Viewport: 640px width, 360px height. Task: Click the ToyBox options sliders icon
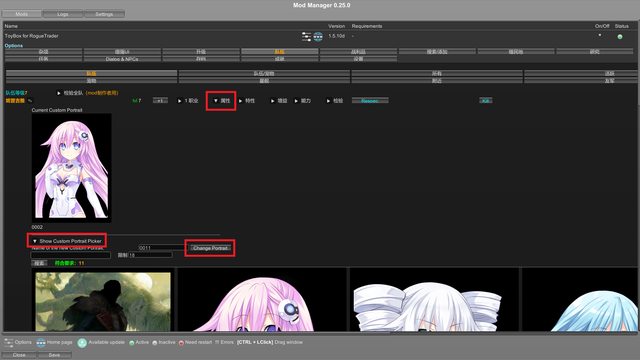(x=306, y=37)
